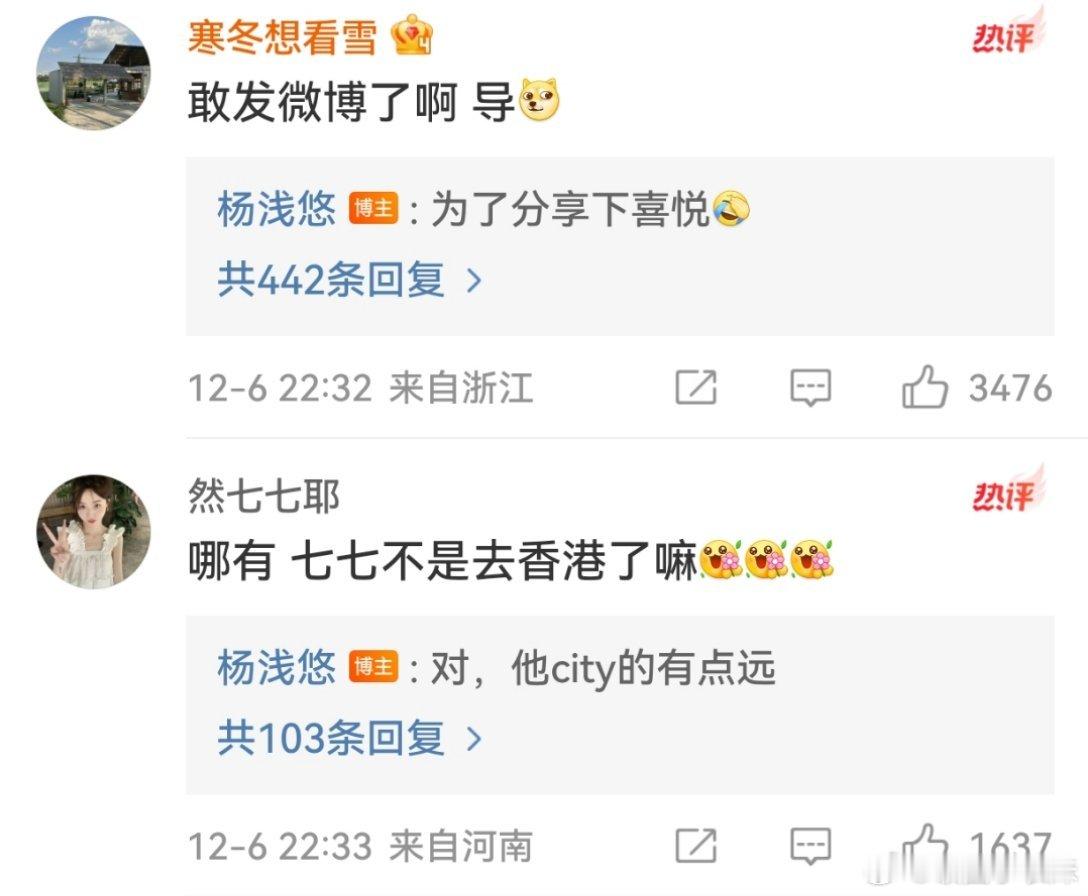1088x896 pixels.
Task: View 然七七耶's avatar photo
Action: (93, 532)
